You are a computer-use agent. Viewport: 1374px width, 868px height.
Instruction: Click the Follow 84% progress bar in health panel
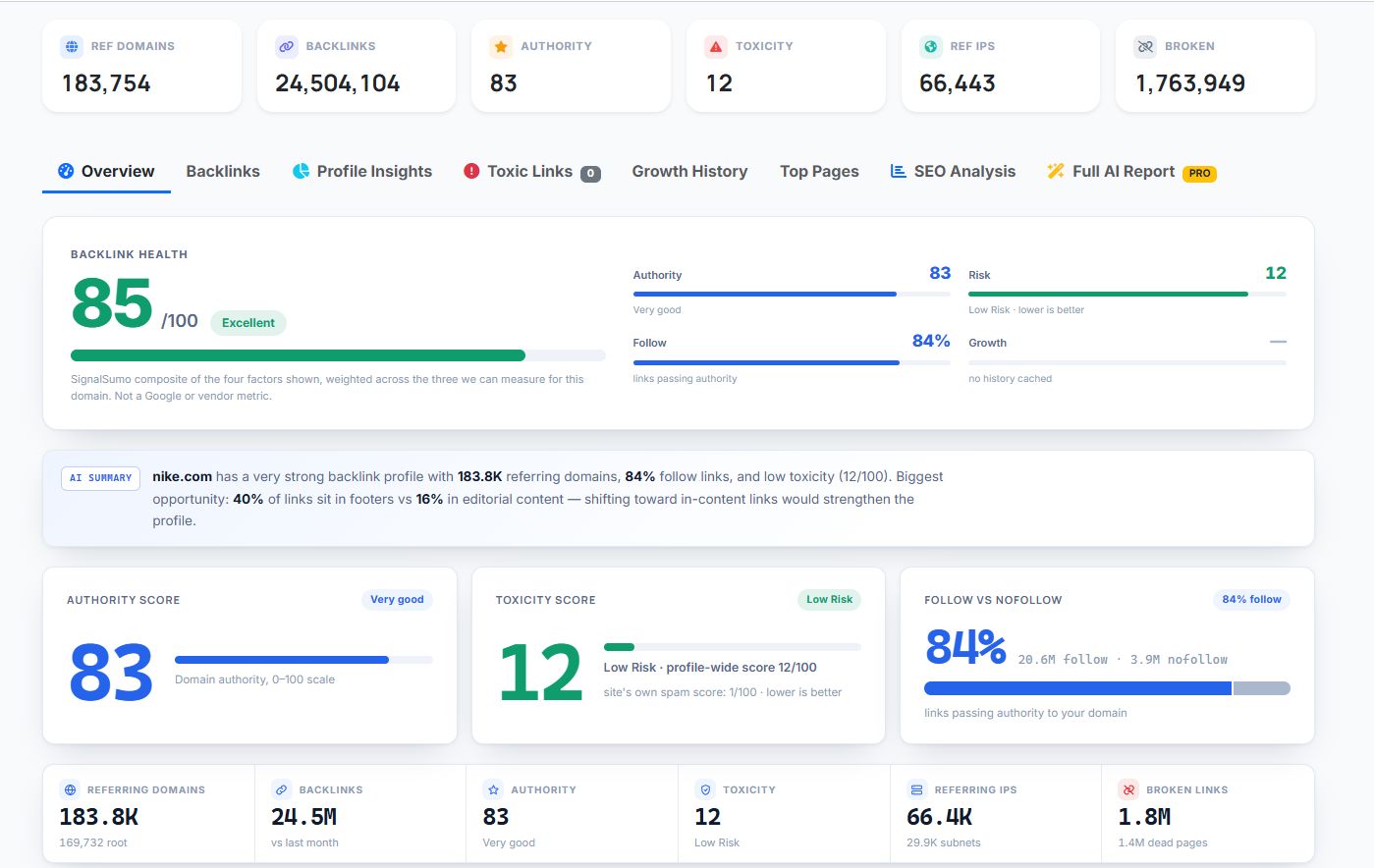[792, 362]
